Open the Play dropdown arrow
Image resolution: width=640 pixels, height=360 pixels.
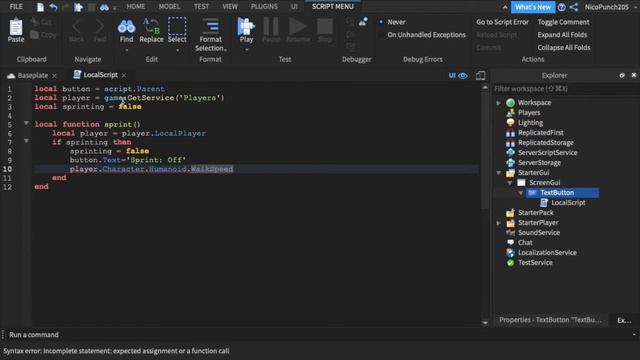tap(246, 50)
